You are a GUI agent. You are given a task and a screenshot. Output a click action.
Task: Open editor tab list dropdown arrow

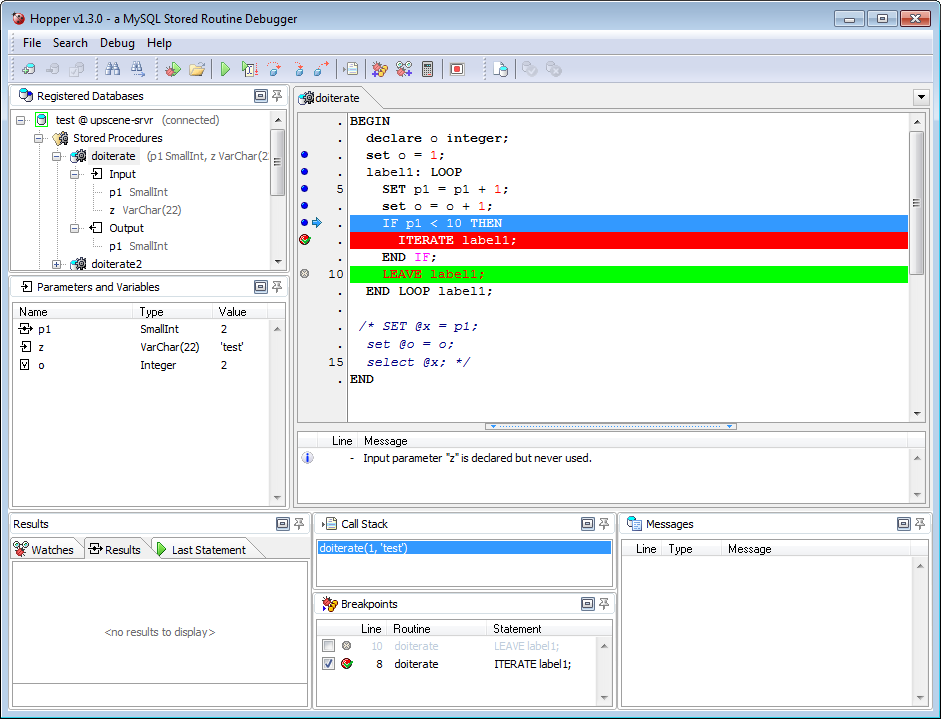[920, 97]
